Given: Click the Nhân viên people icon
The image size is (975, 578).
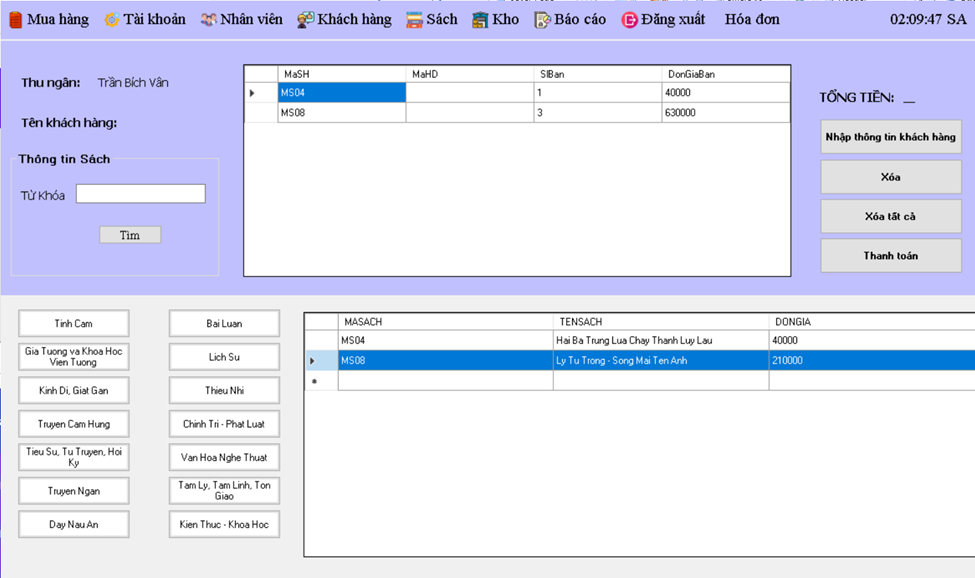Looking at the screenshot, I should 208,20.
